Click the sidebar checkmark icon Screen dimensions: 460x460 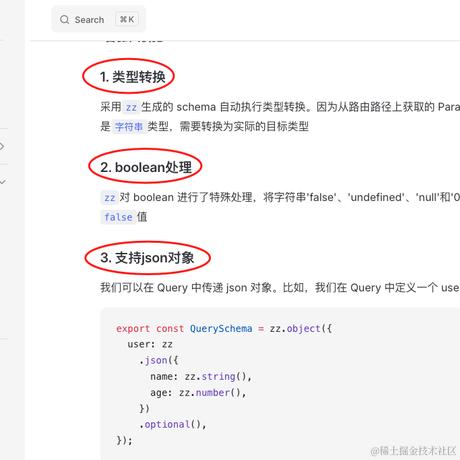click(3, 182)
